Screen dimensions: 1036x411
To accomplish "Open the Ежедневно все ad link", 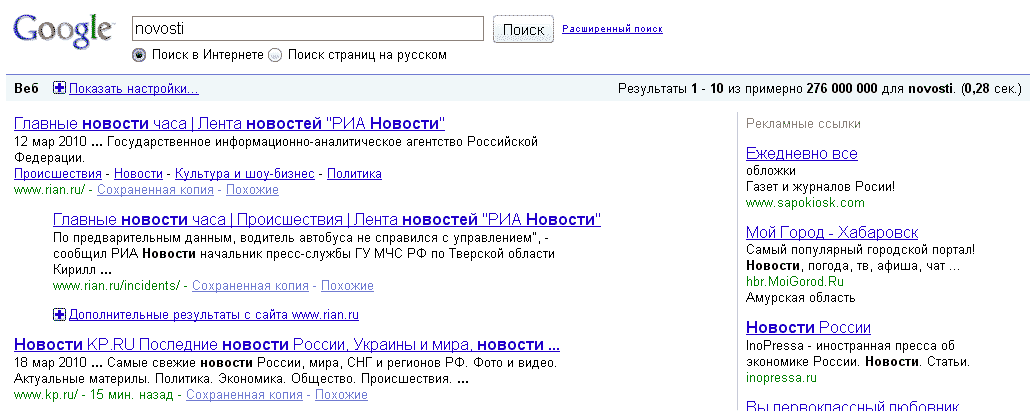I will pos(801,154).
